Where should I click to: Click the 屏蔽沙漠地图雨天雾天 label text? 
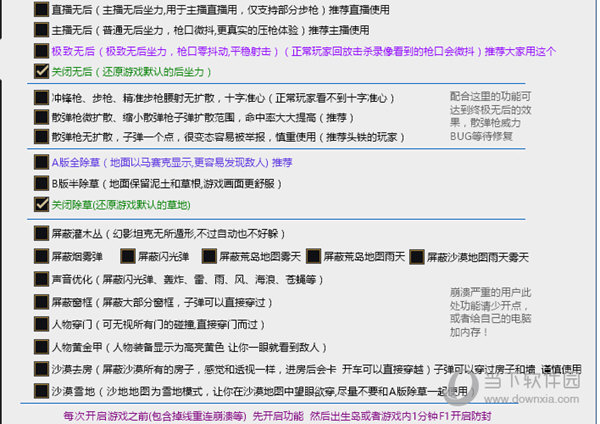tap(478, 257)
